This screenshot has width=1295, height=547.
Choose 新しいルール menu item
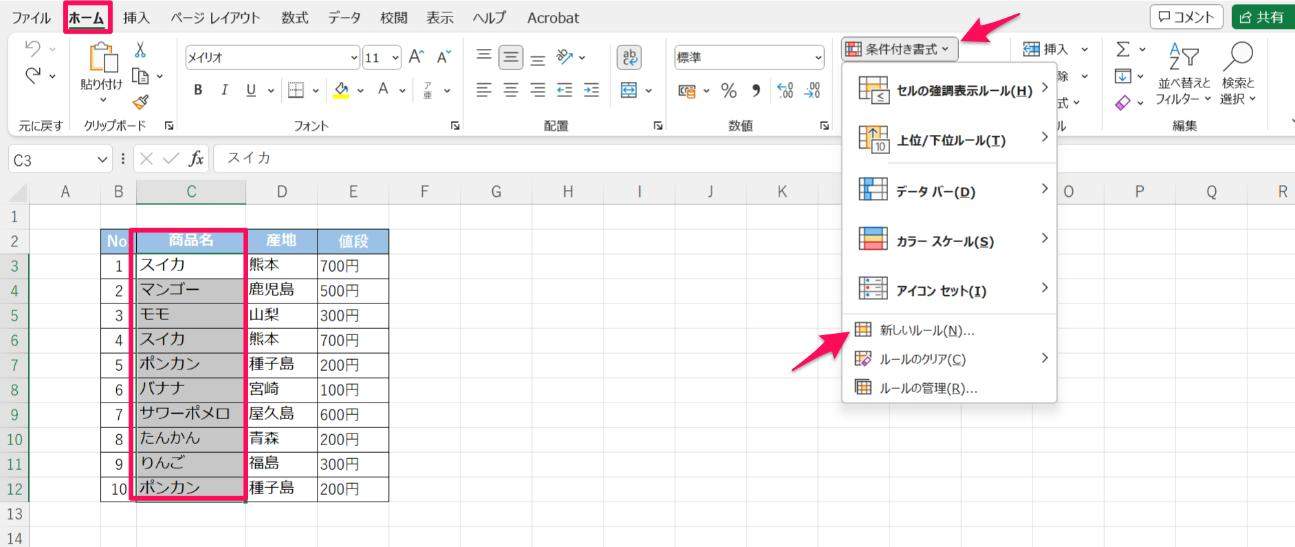[x=950, y=330]
